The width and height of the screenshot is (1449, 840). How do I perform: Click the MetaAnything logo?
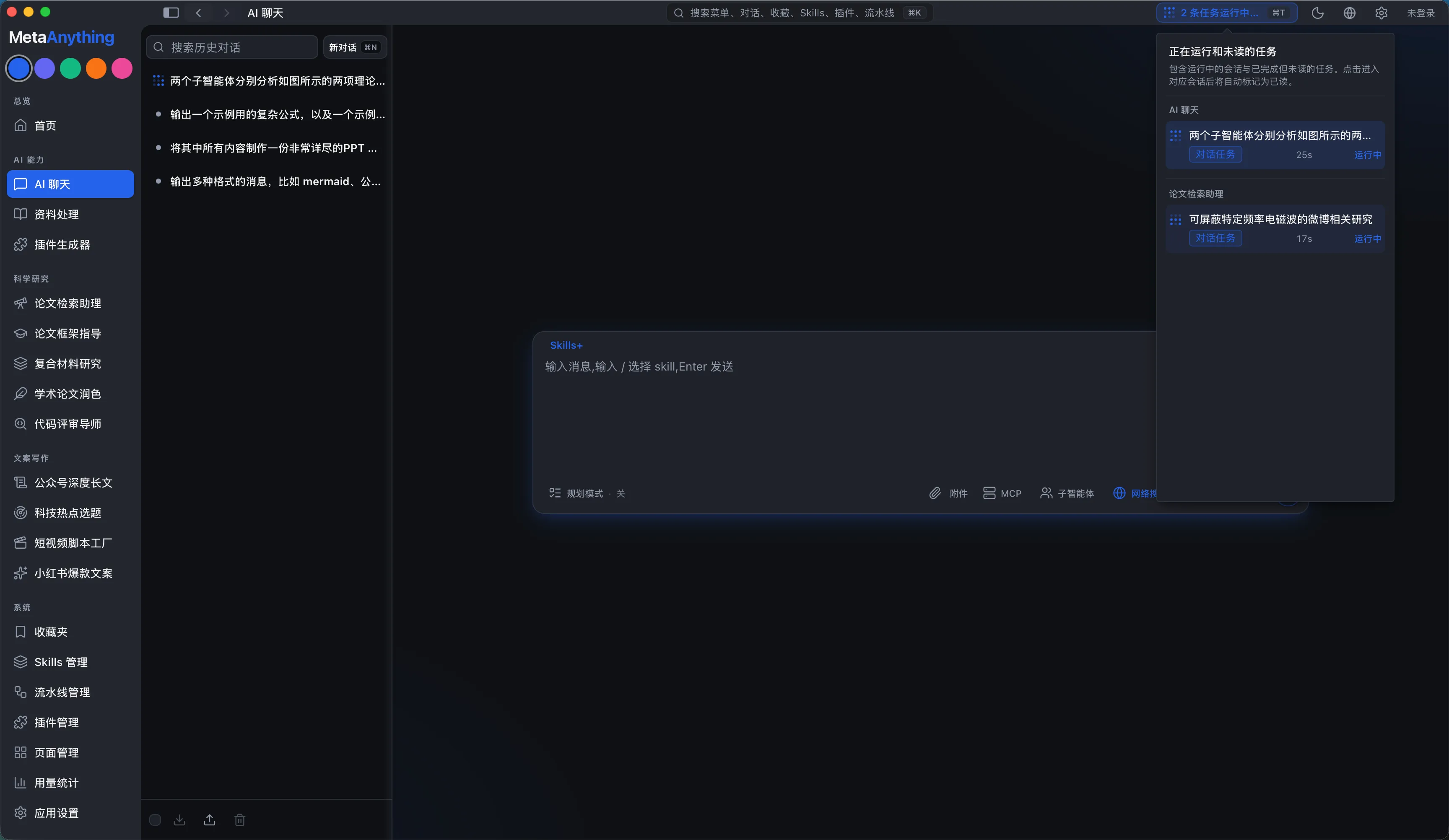tap(62, 37)
